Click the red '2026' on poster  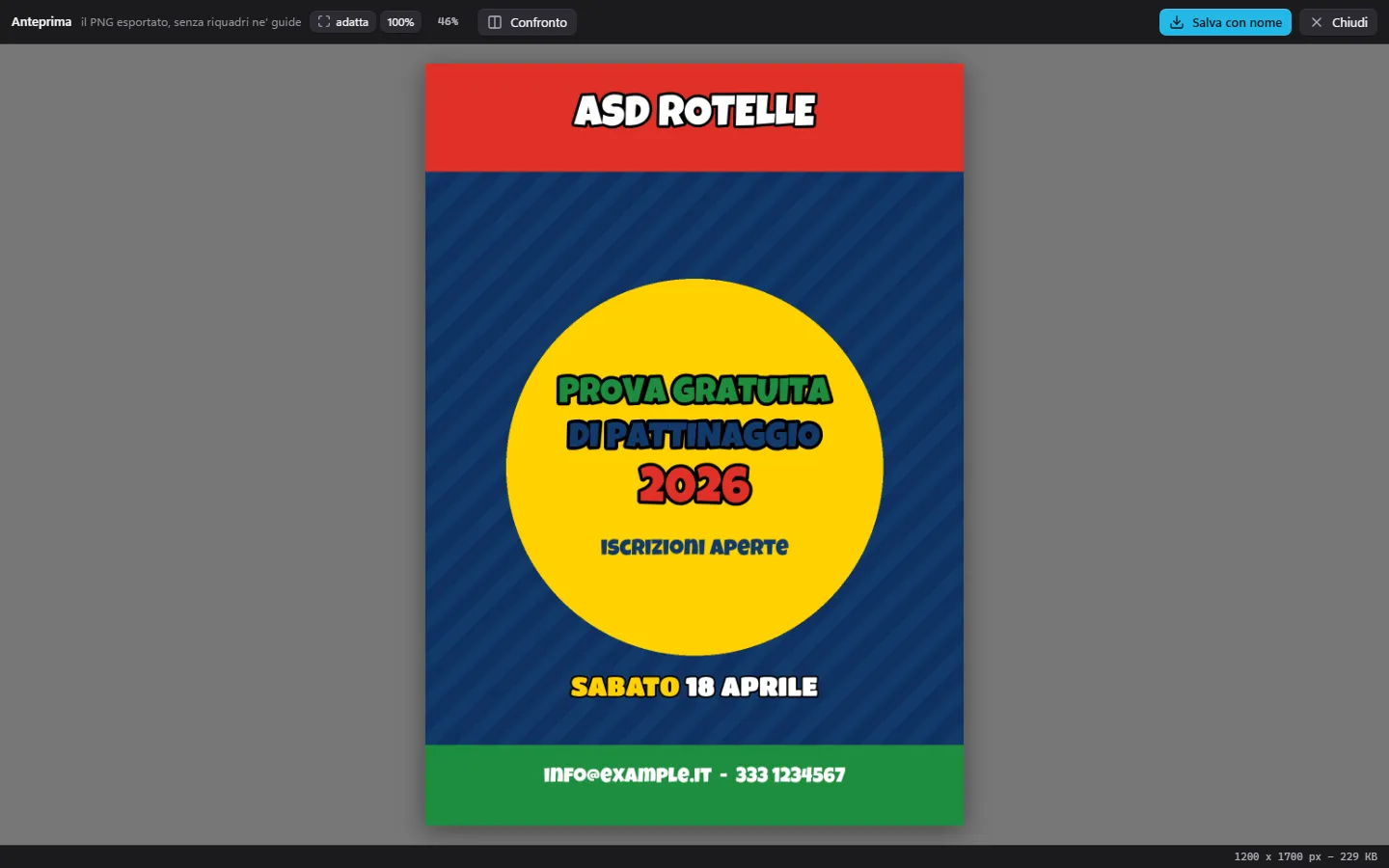pos(694,484)
